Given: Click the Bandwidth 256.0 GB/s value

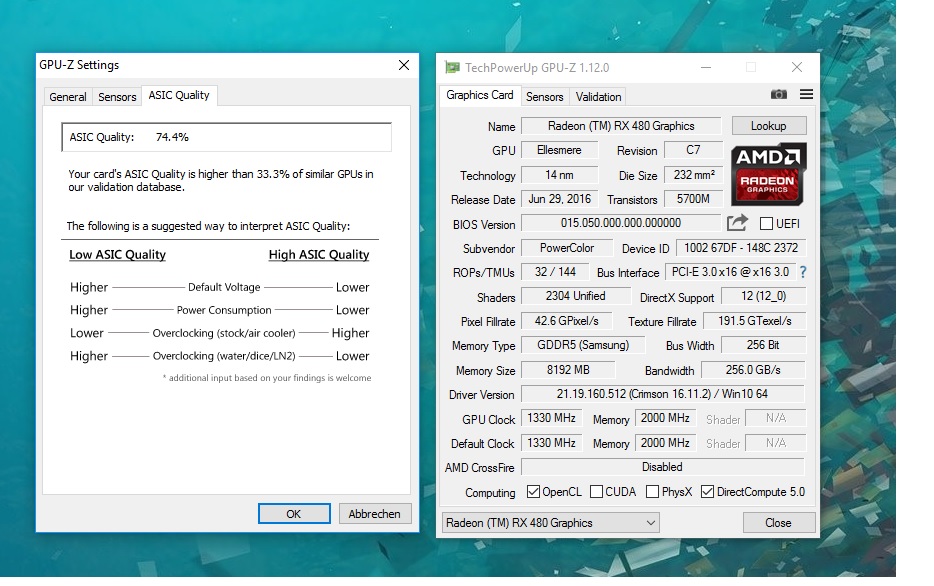Looking at the screenshot, I should tap(753, 370).
